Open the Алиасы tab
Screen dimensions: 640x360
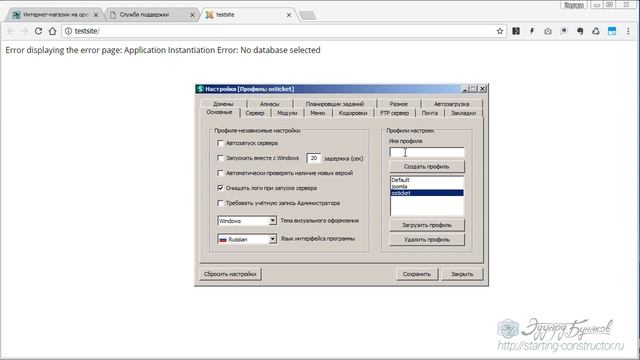pos(269,104)
